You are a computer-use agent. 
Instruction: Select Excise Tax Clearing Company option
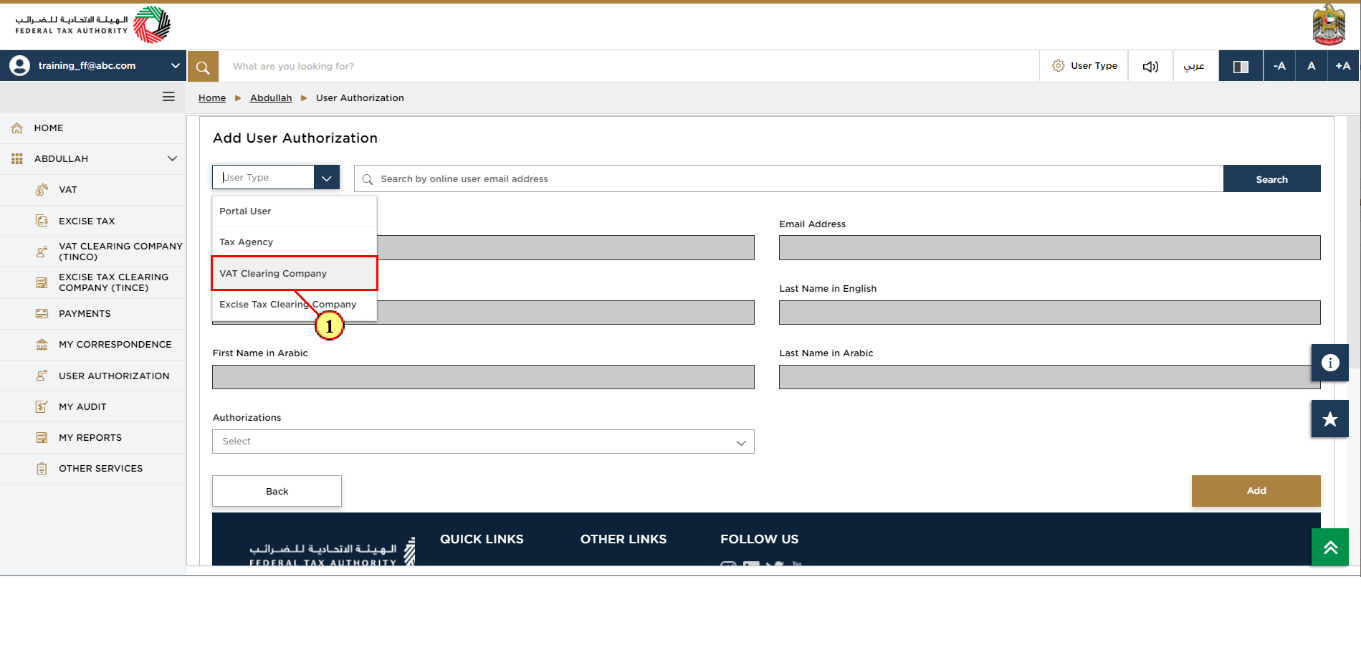coord(294,304)
